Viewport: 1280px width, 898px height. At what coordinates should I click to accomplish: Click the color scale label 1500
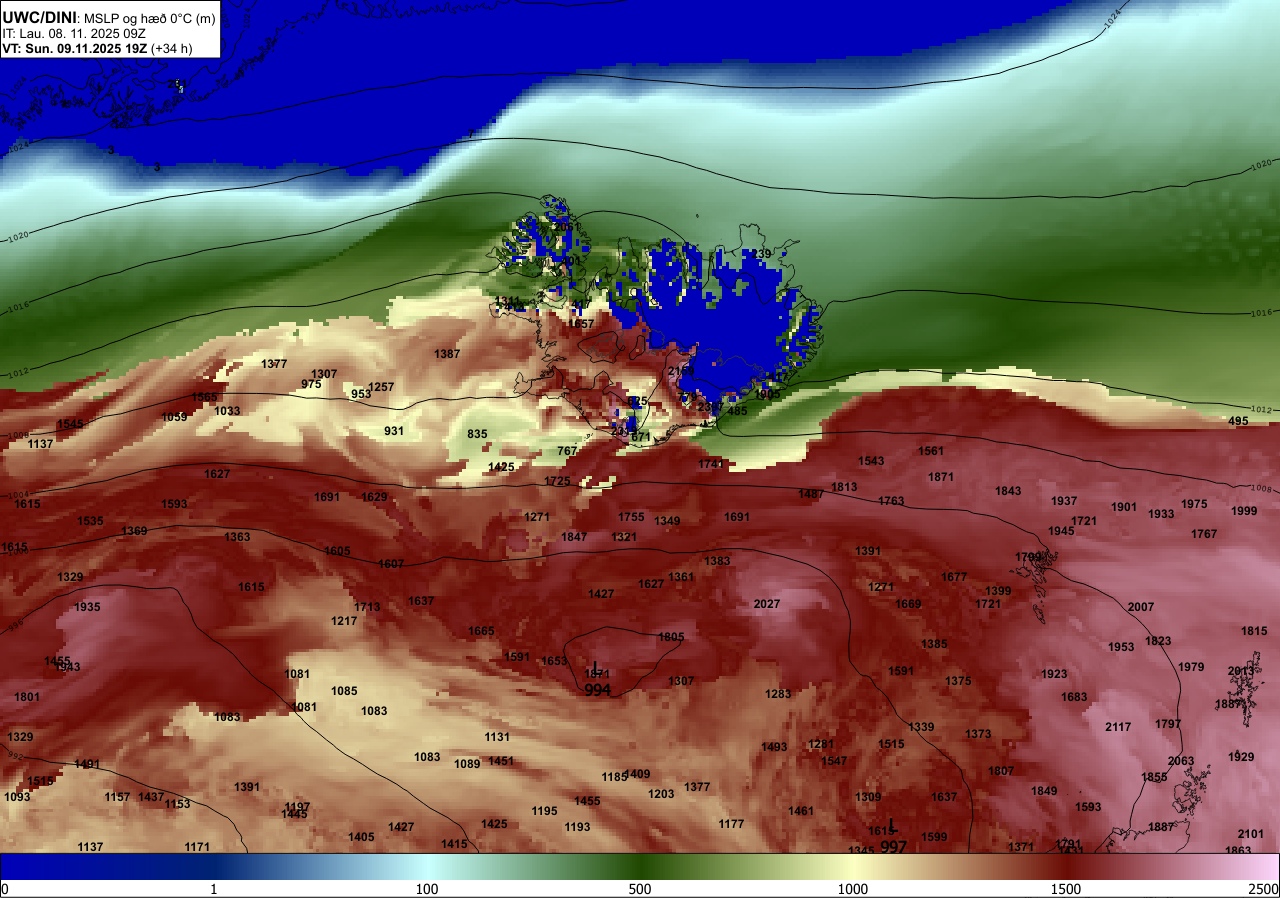pos(1066,889)
